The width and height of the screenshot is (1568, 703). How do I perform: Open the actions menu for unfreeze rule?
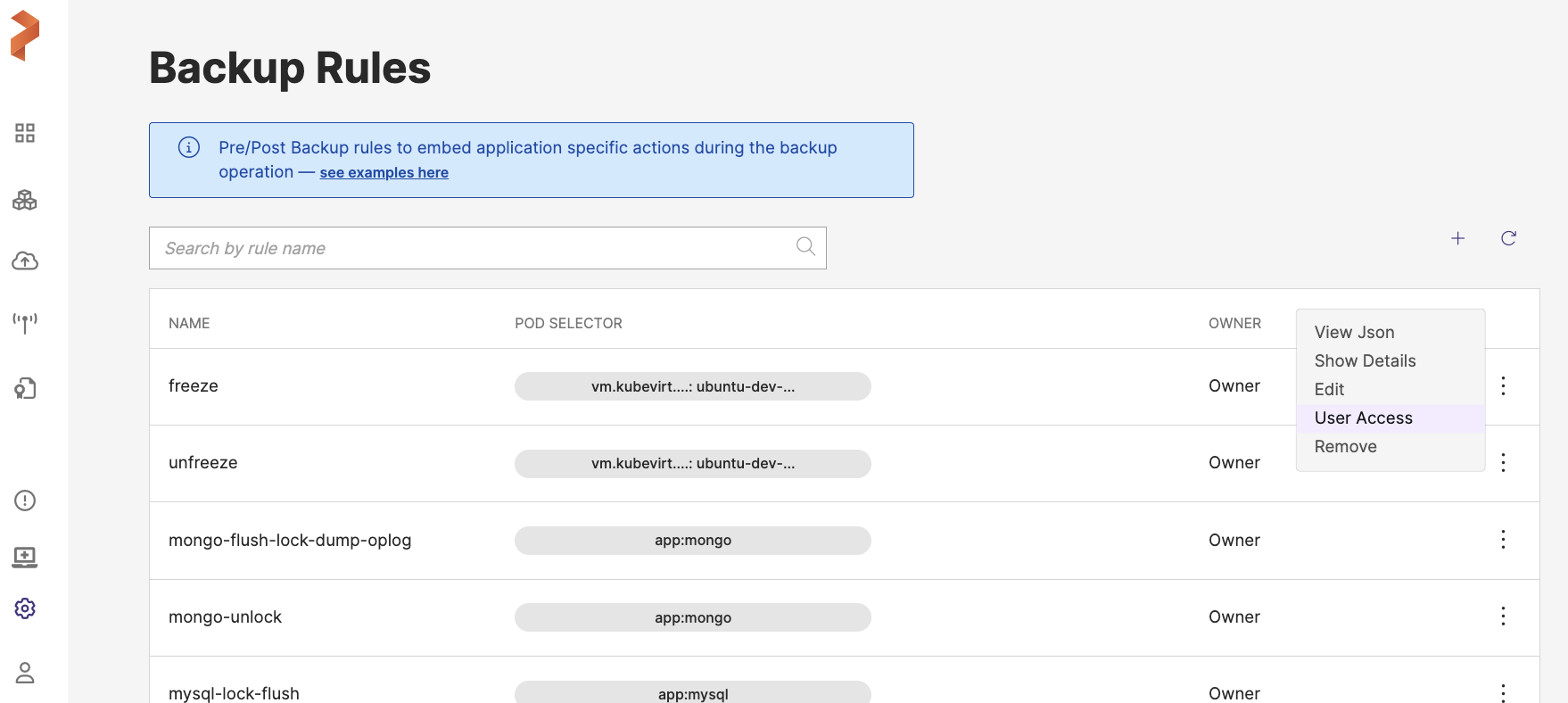(x=1503, y=463)
